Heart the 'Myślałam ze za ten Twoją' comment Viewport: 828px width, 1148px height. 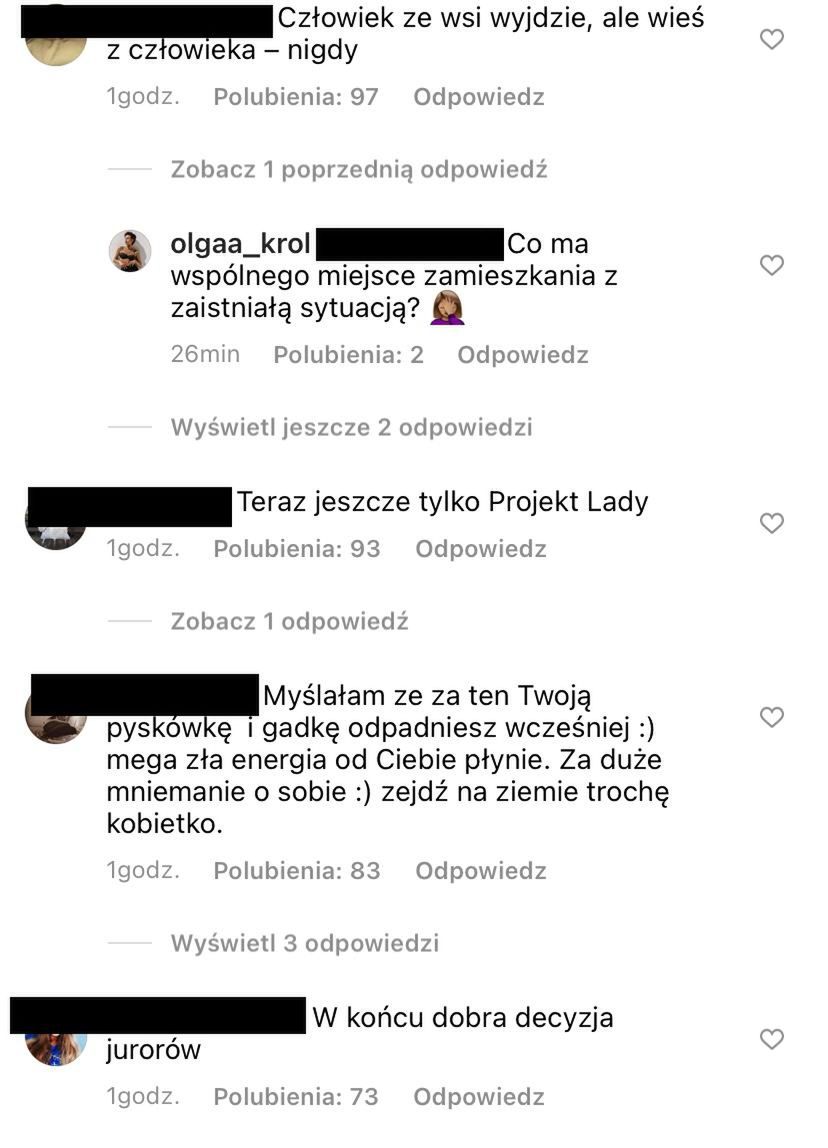point(772,717)
